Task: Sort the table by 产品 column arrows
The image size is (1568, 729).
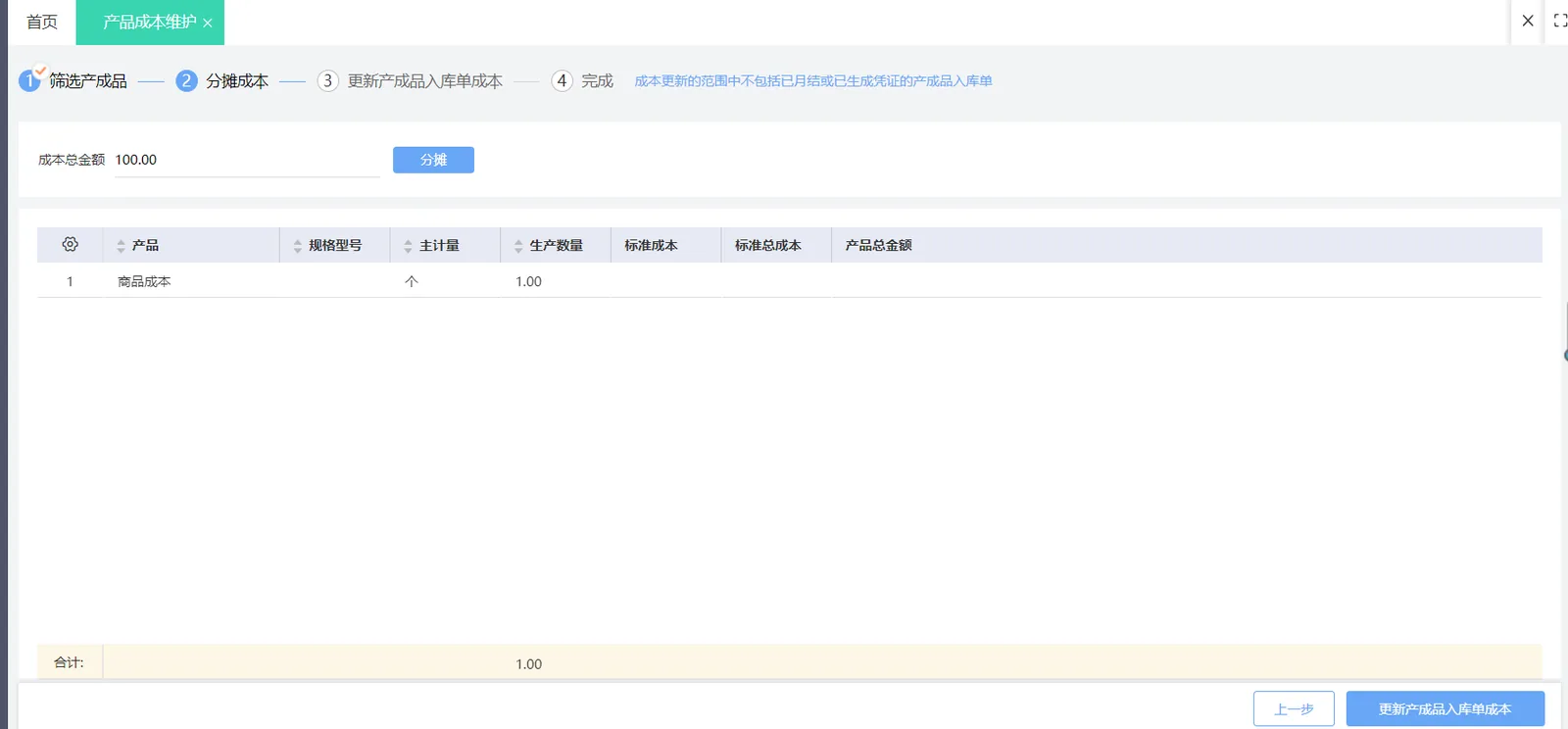Action: point(121,246)
